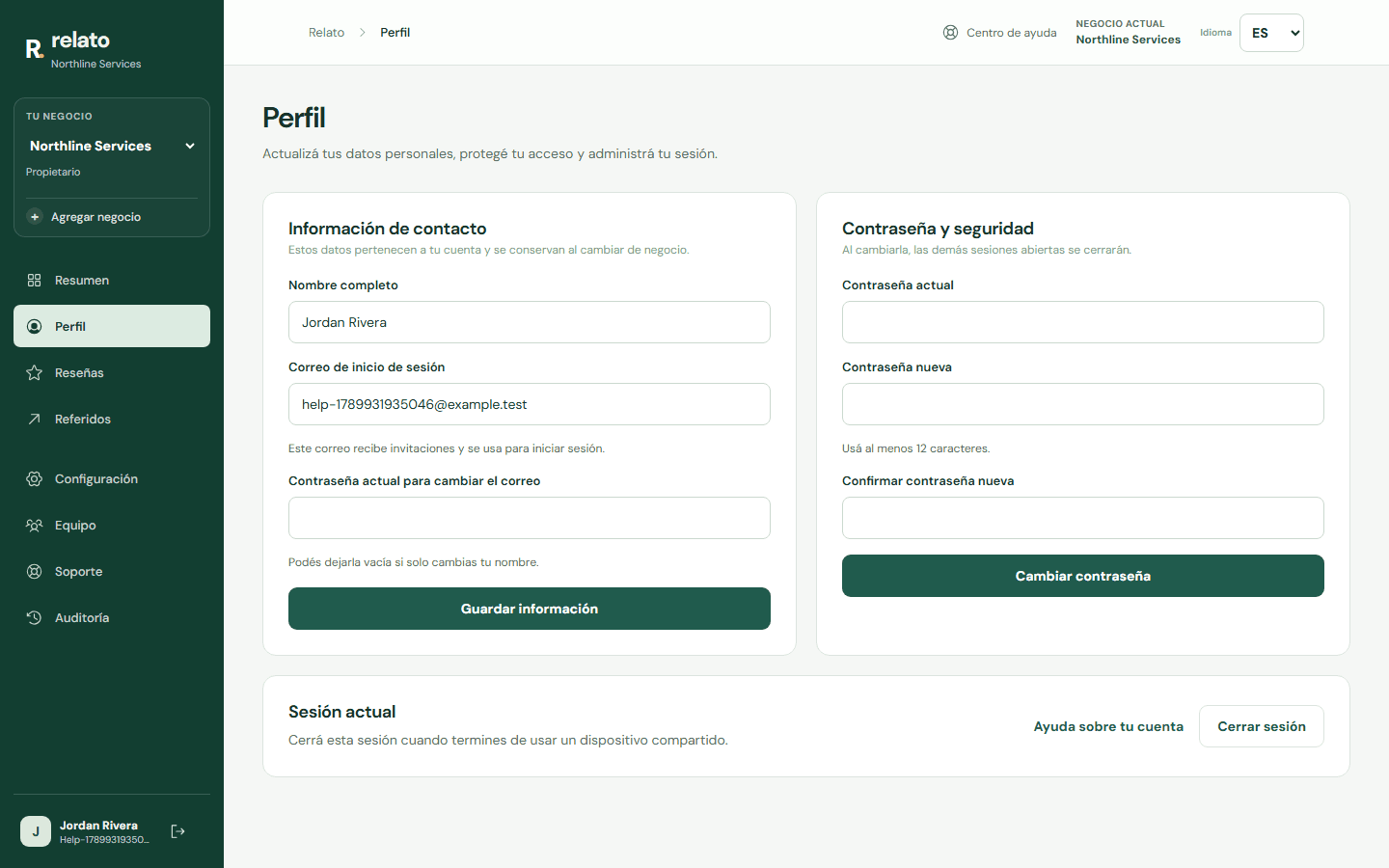1389x868 pixels.
Task: Focus the Contraseña nueva field
Action: [x=1083, y=404]
